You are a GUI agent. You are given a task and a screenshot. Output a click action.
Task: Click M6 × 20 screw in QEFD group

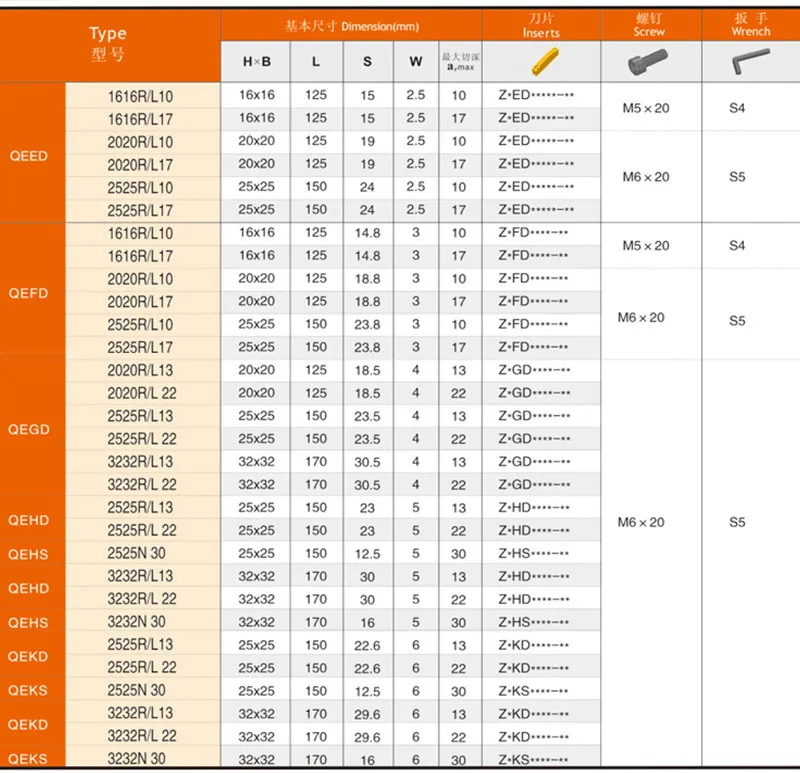pos(641,318)
